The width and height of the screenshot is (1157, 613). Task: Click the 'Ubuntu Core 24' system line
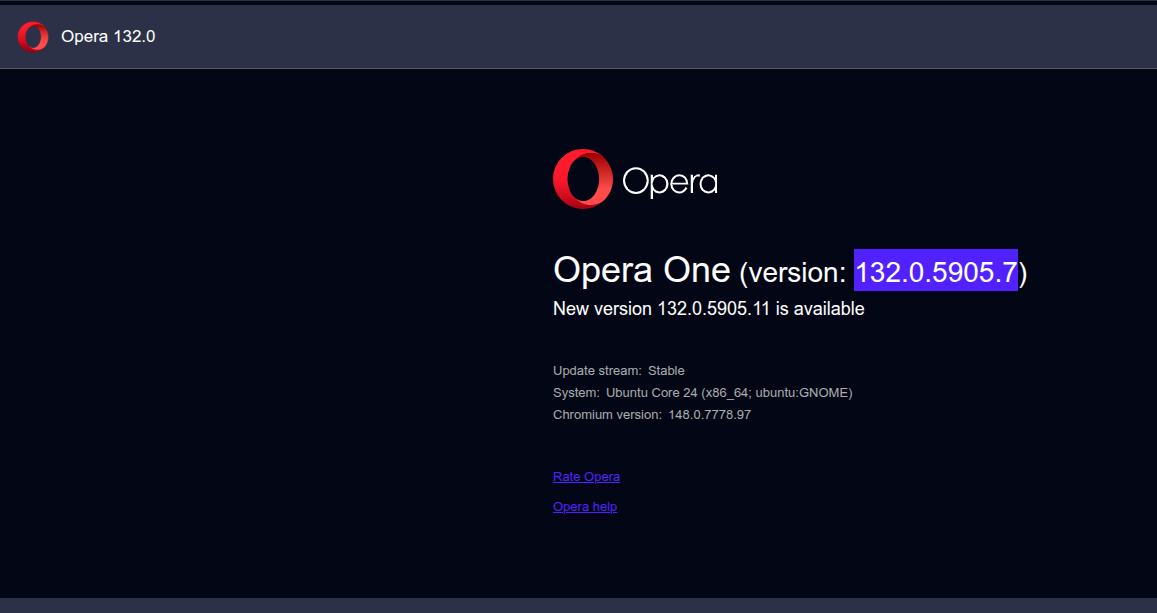[702, 392]
